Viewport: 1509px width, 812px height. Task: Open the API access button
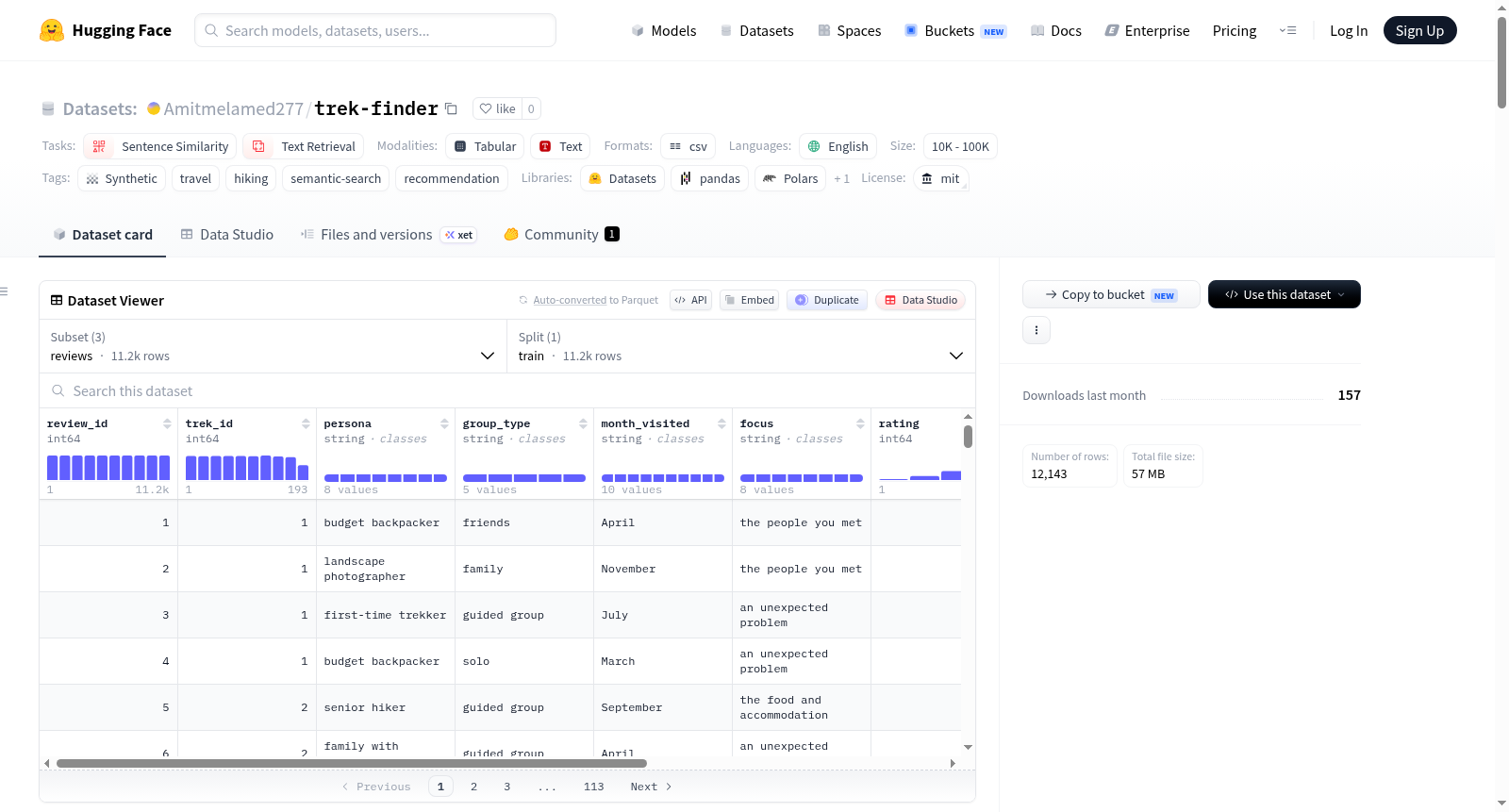(x=690, y=300)
